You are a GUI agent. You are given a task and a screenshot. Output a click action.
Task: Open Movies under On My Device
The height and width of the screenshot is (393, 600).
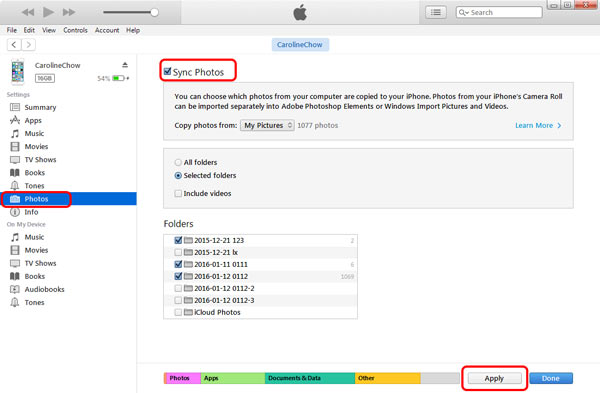[36, 250]
